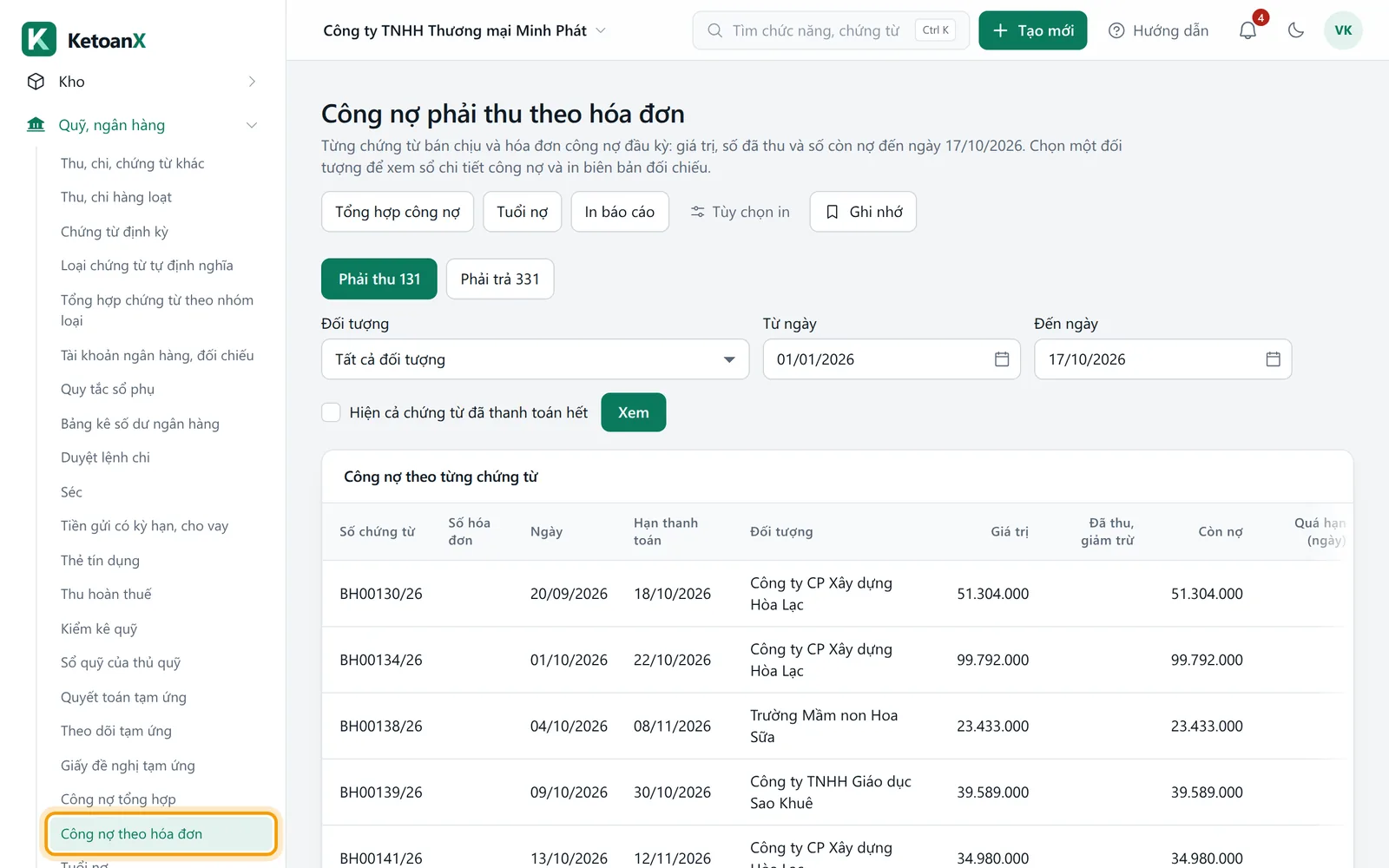Image resolution: width=1389 pixels, height=868 pixels.
Task: Open Séc menu item
Action: [x=71, y=492]
